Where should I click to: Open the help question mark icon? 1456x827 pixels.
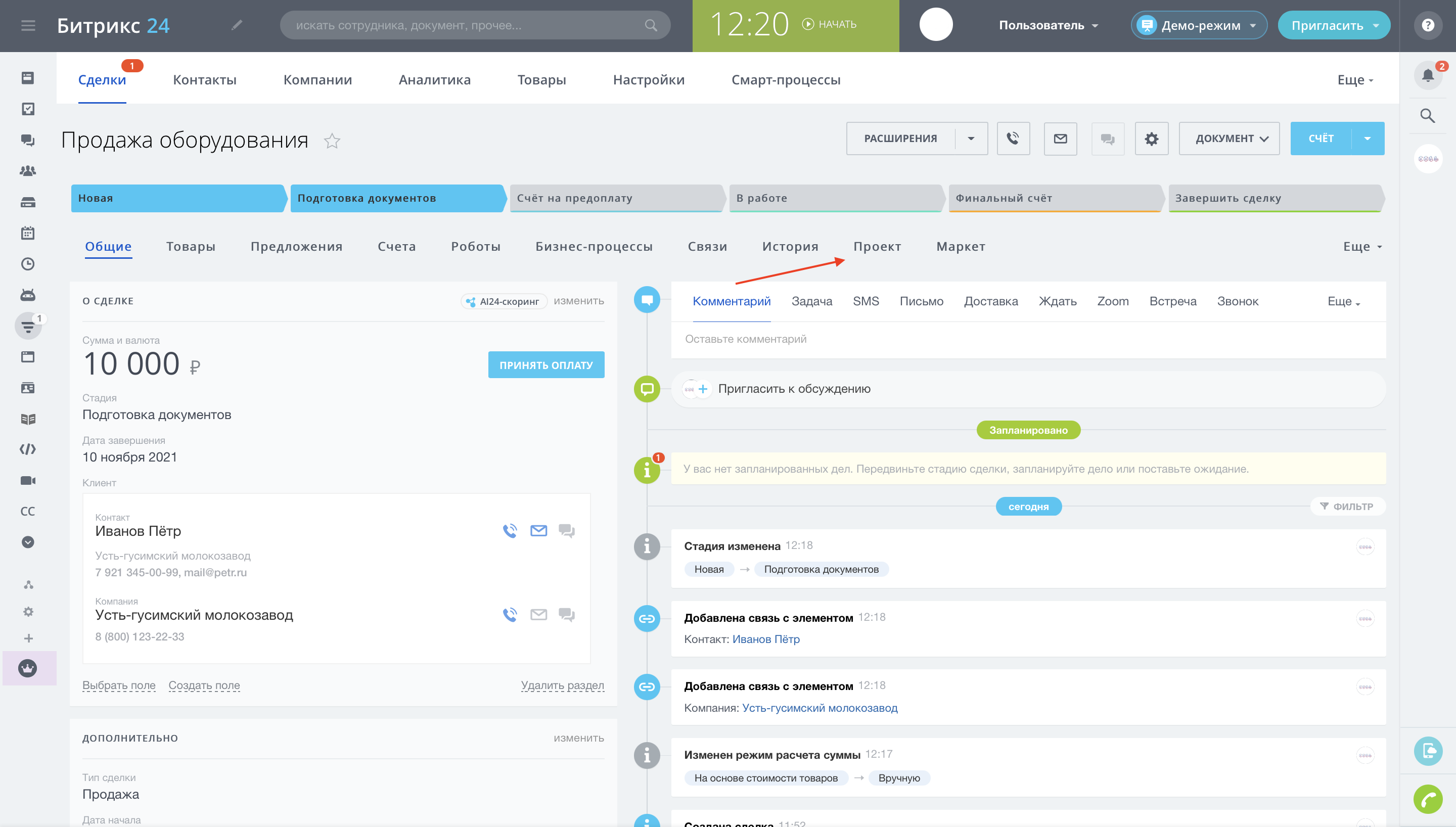tap(1428, 25)
